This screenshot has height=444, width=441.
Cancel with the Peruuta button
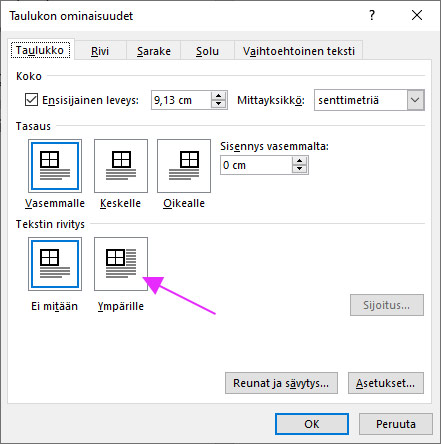point(396,424)
